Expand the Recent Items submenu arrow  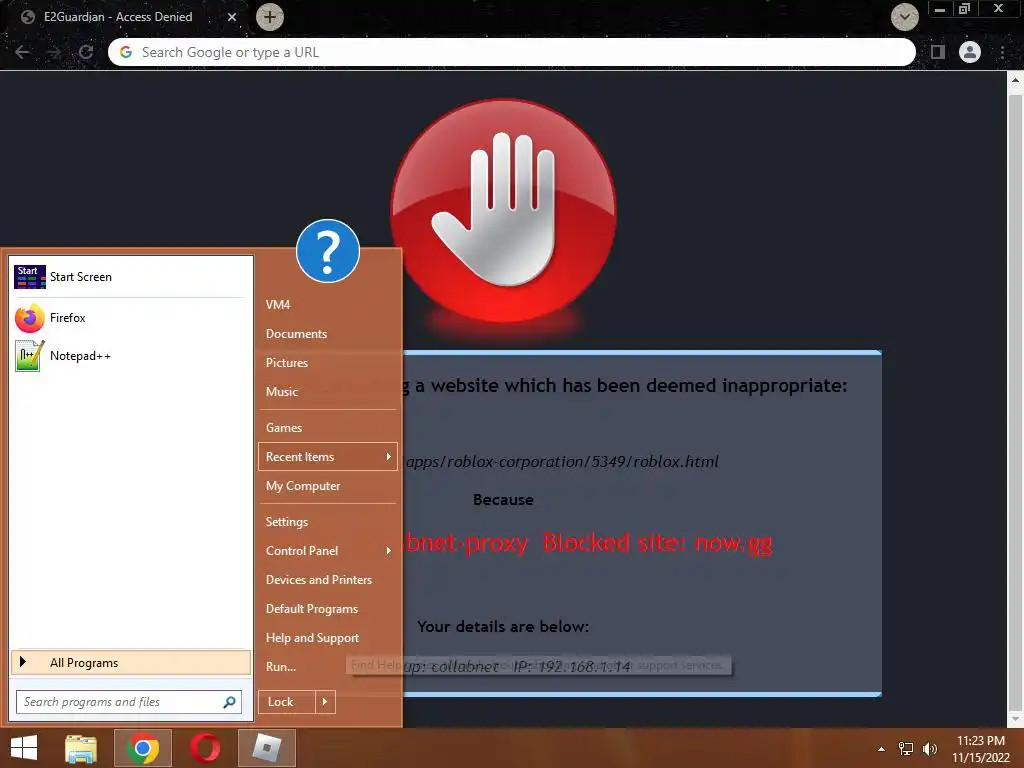[x=389, y=456]
